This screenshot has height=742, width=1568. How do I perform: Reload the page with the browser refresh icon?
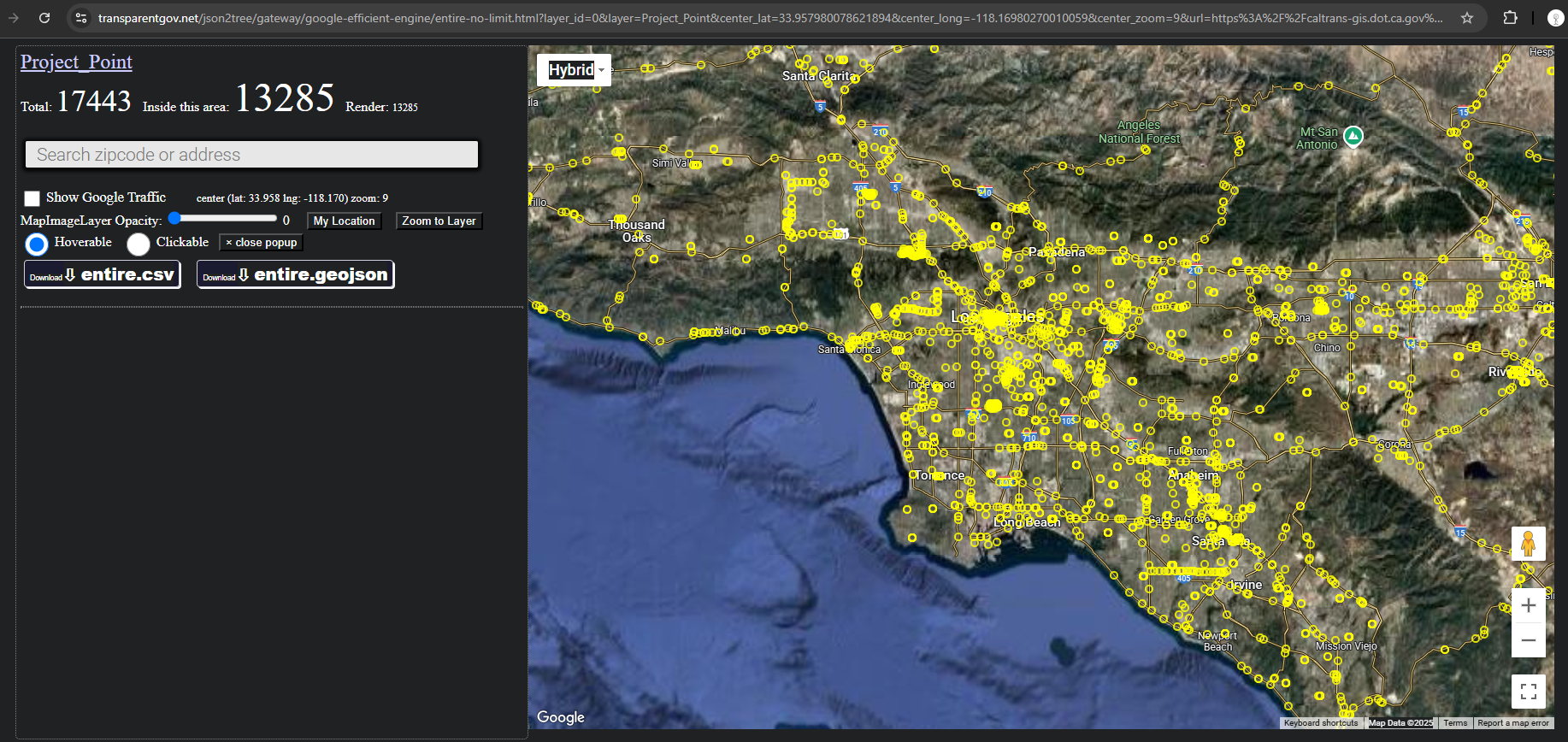click(44, 17)
